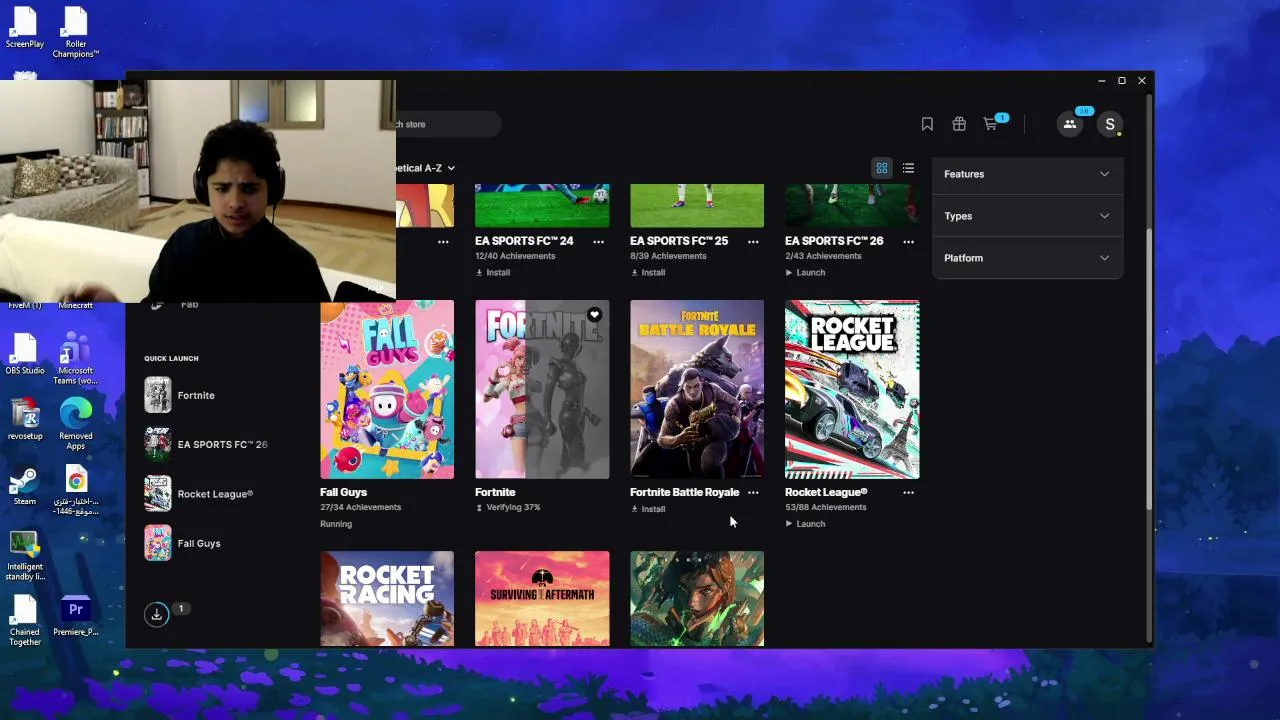
Task: Launch Rocket League
Action: tap(805, 524)
